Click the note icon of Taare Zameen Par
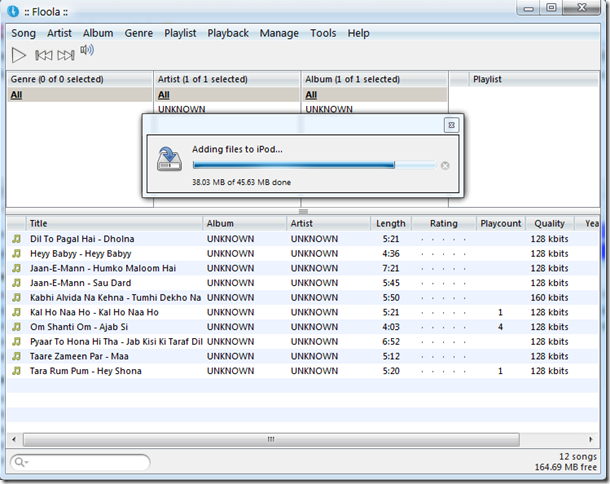Screen dimensions: 610x484 tap(16, 356)
